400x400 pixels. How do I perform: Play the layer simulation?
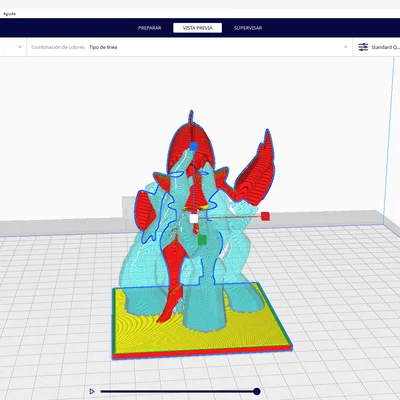92,391
